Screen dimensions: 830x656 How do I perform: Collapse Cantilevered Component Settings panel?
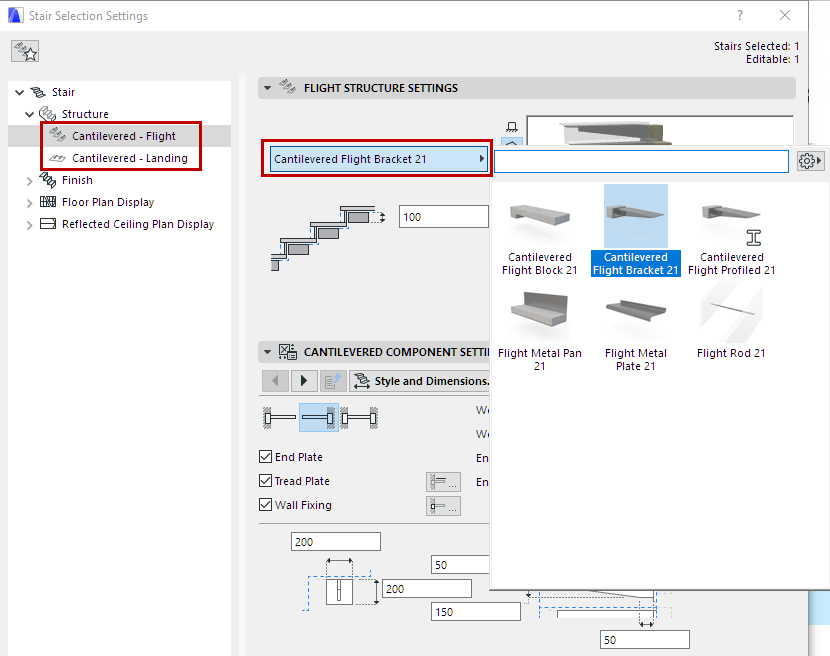[x=267, y=352]
